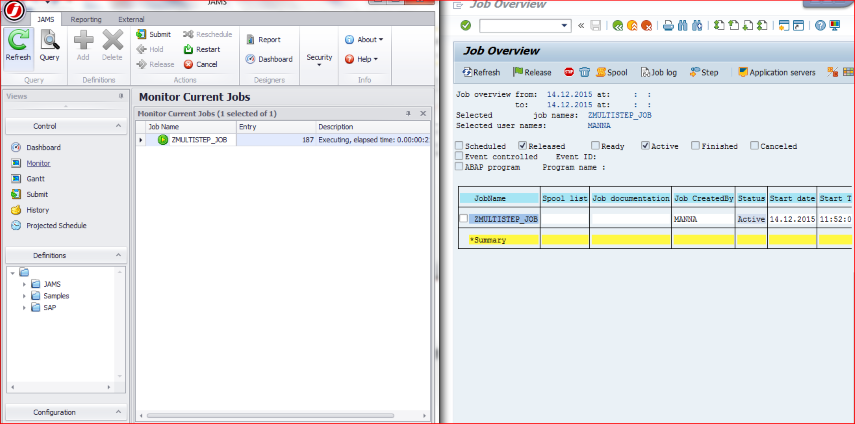The height and width of the screenshot is (424, 855).
Task: Click the JAMS application logo button
Action: point(15,11)
